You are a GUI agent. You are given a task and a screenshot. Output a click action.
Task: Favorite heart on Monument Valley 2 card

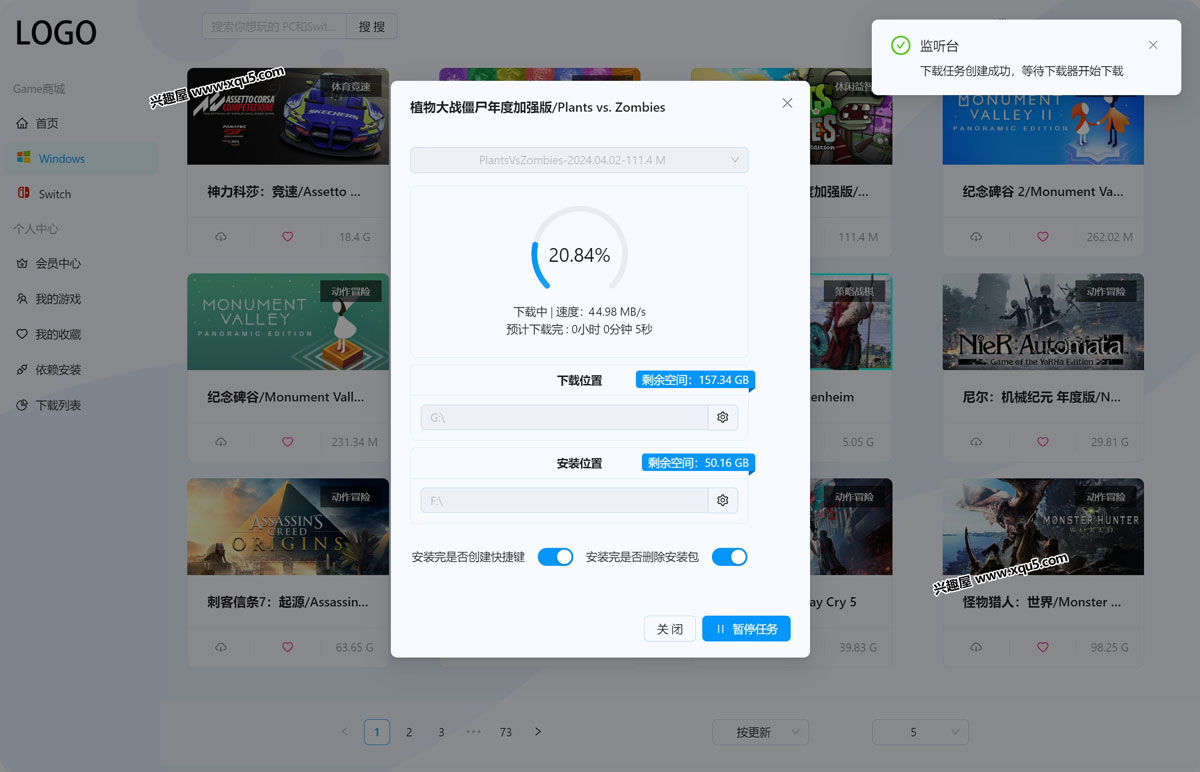pos(1043,237)
